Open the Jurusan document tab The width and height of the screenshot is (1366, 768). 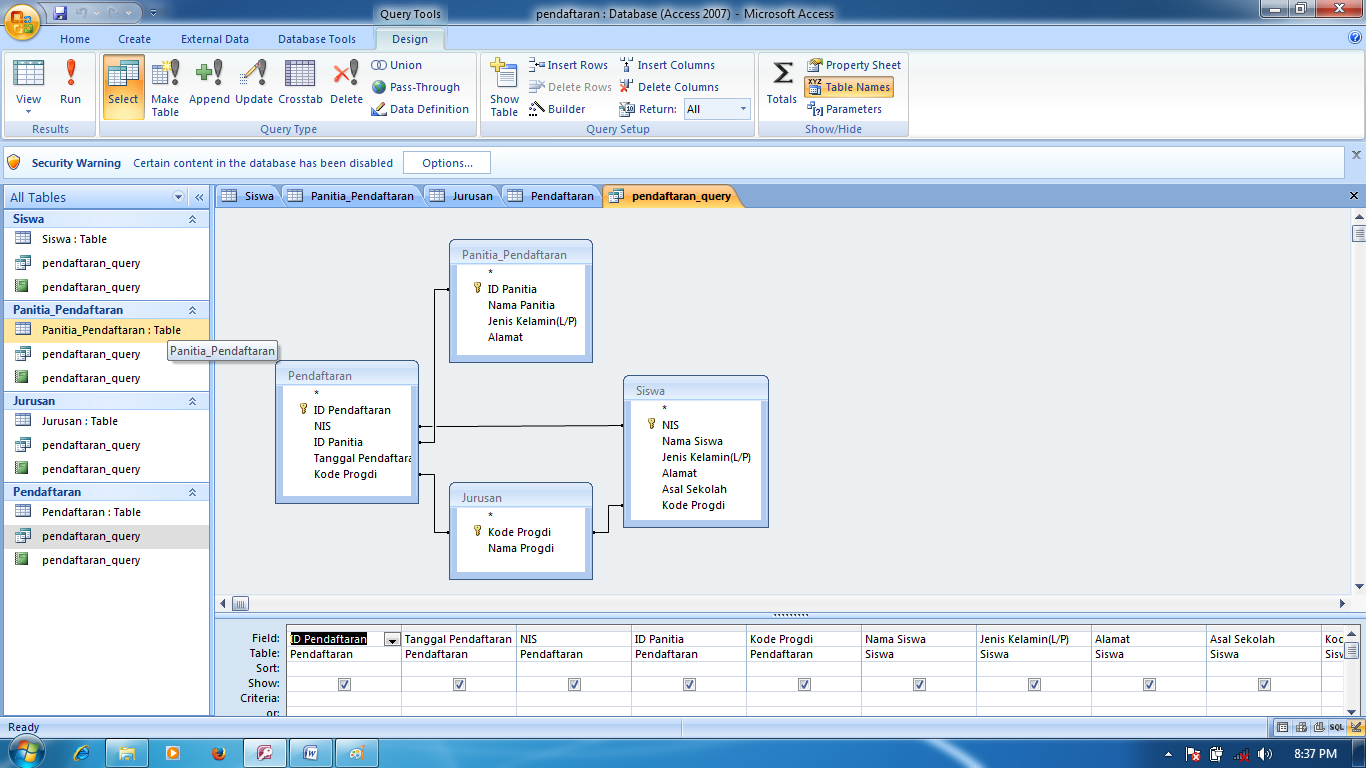462,196
